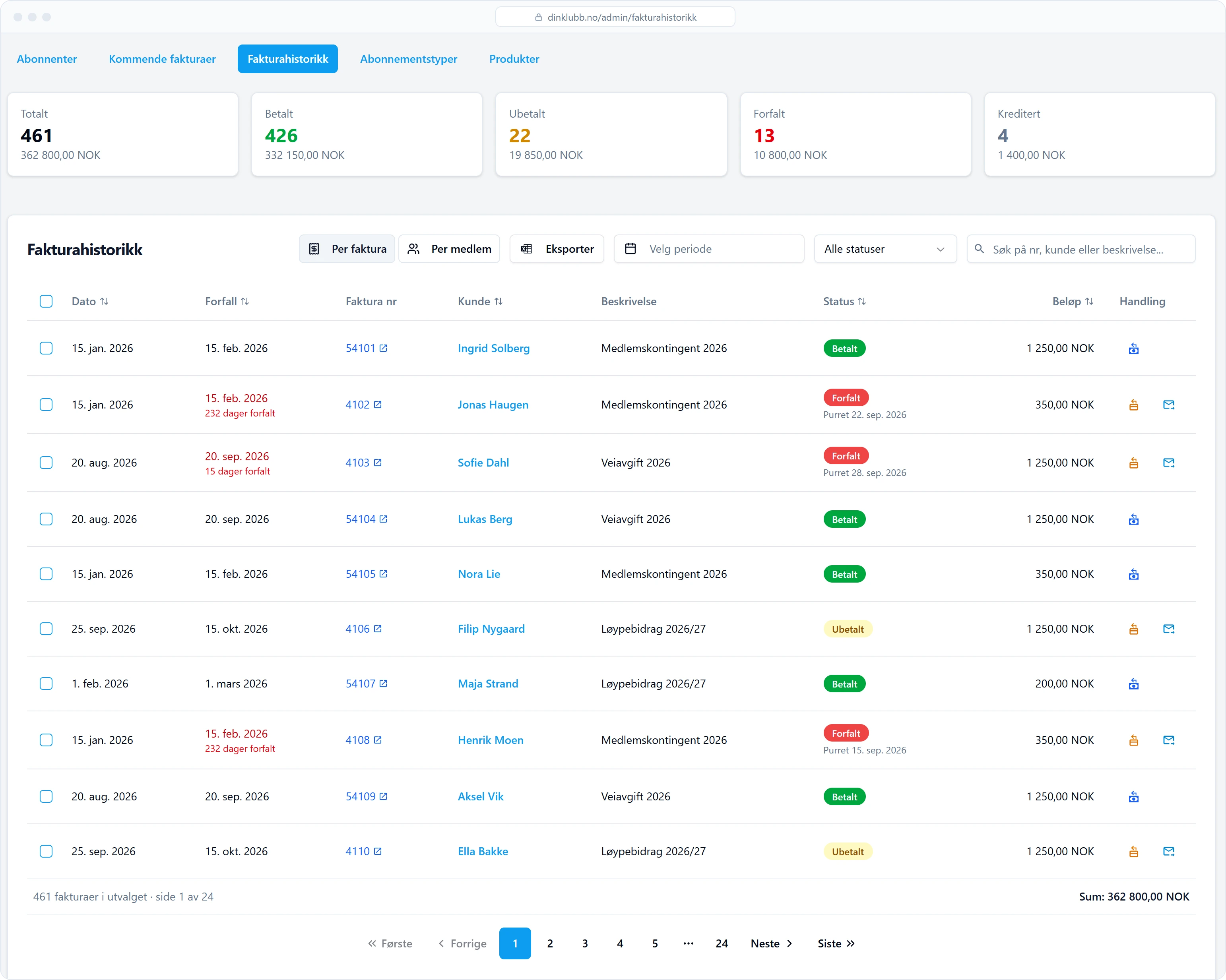The image size is (1226, 980).
Task: Sort by Beløp column header
Action: coord(1073,301)
